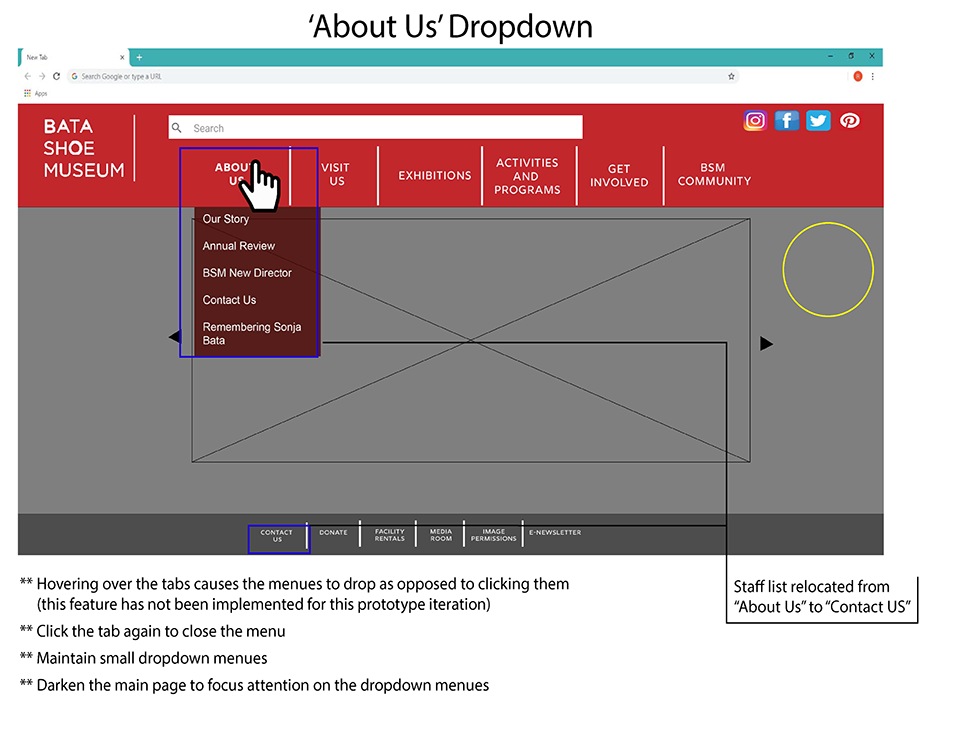Select Remembering Sonja Bata entry
This screenshot has width=960, height=730.
252,333
